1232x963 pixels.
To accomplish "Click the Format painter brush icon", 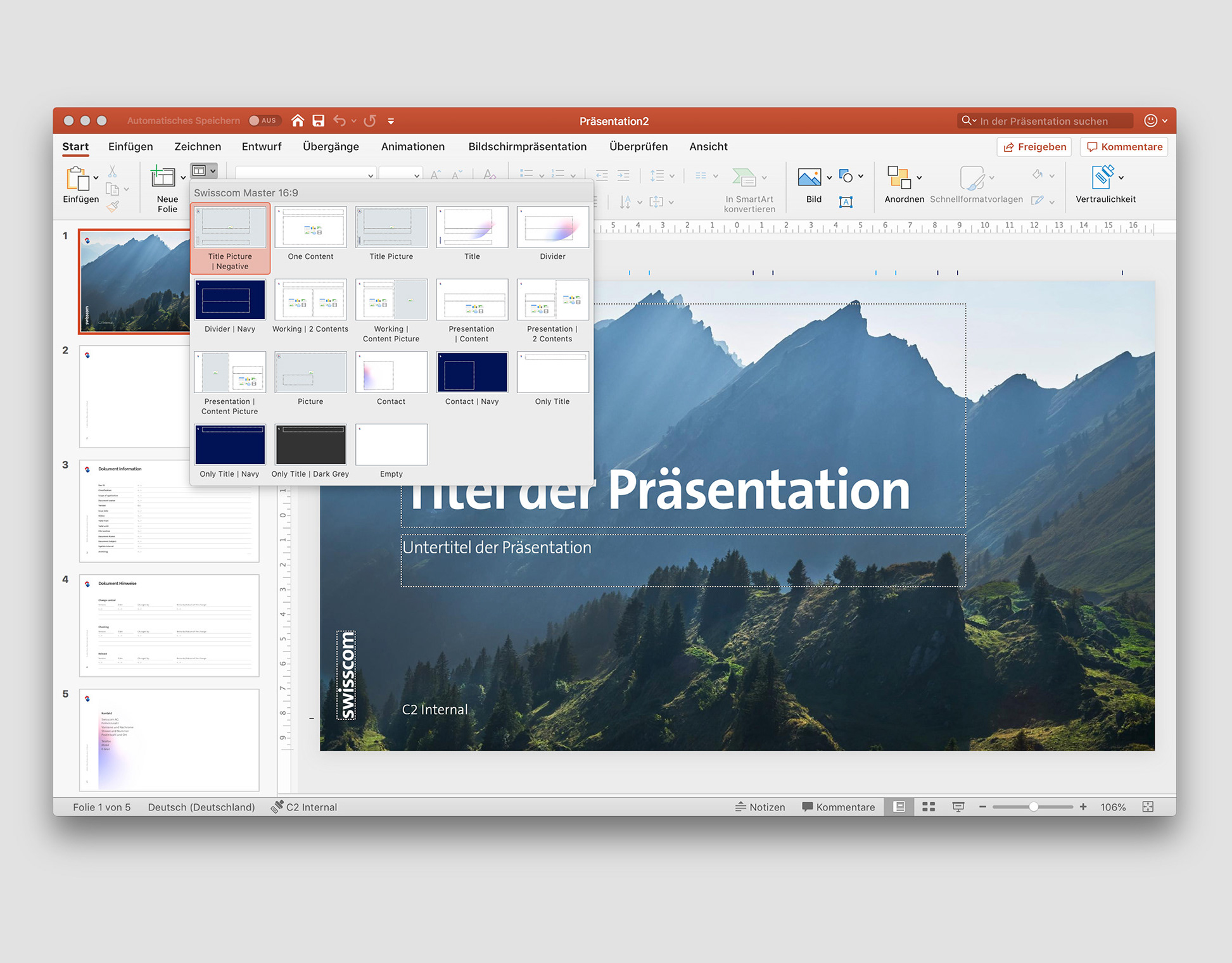I will point(113,206).
